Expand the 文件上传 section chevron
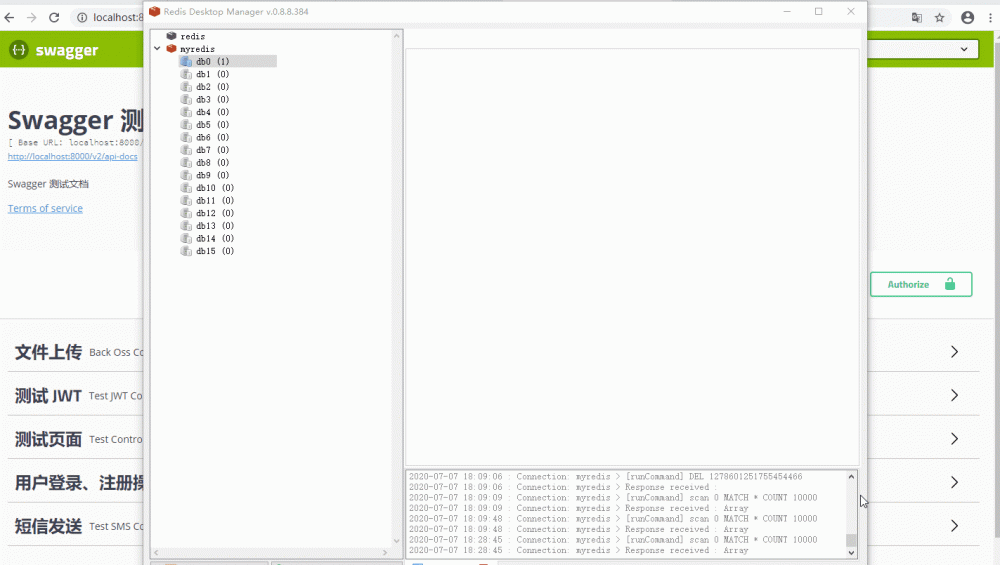 tap(954, 352)
